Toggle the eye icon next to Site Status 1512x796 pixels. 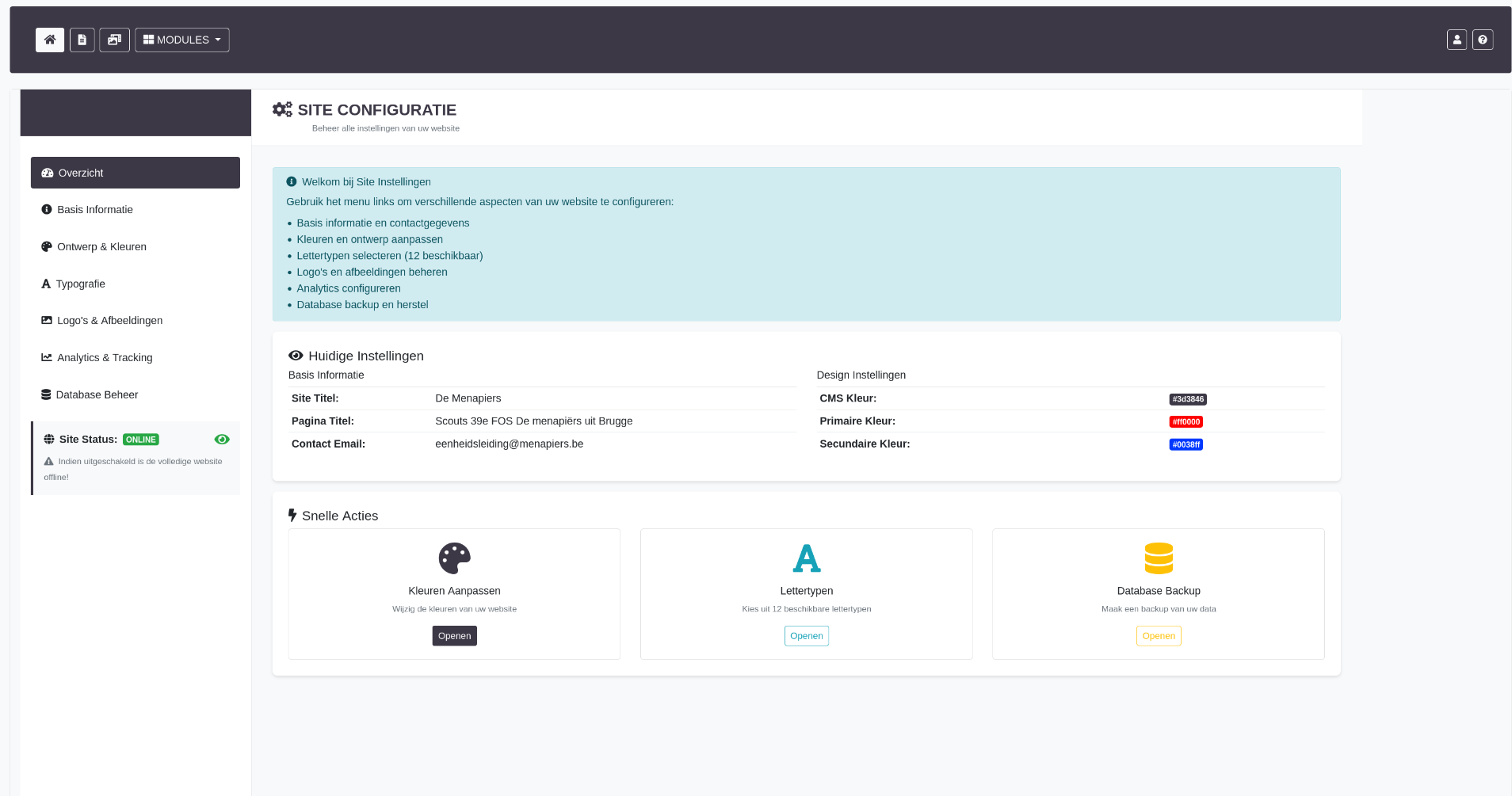pyautogui.click(x=222, y=439)
